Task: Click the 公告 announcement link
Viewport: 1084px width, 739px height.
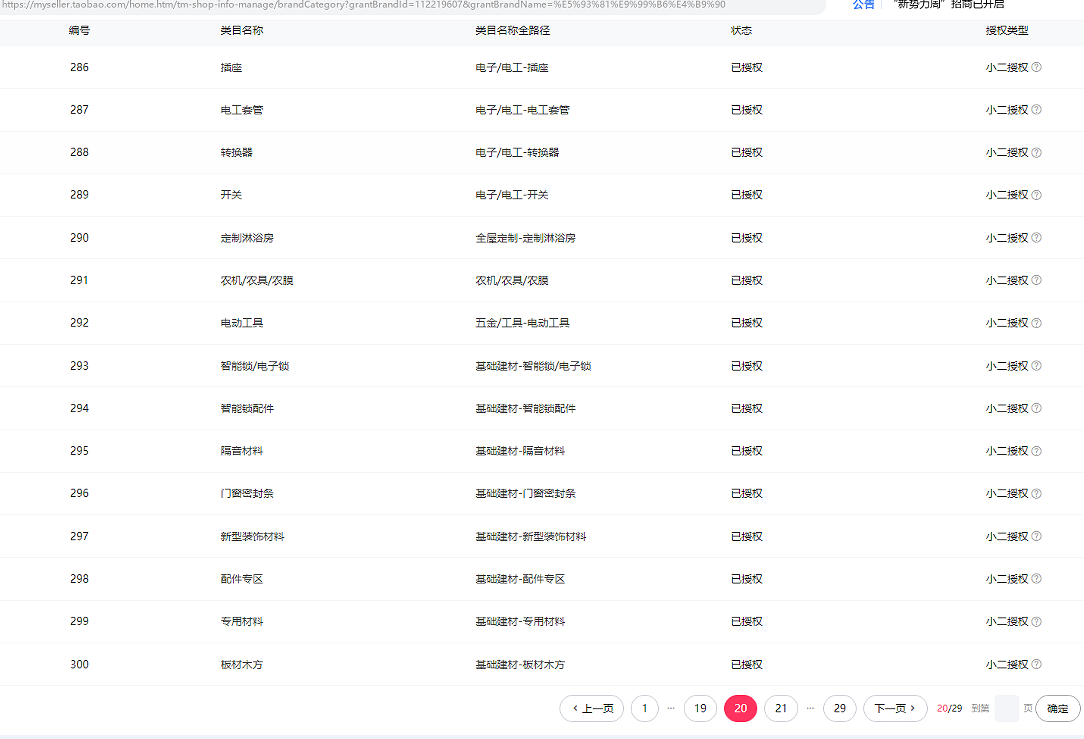Action: click(x=863, y=5)
